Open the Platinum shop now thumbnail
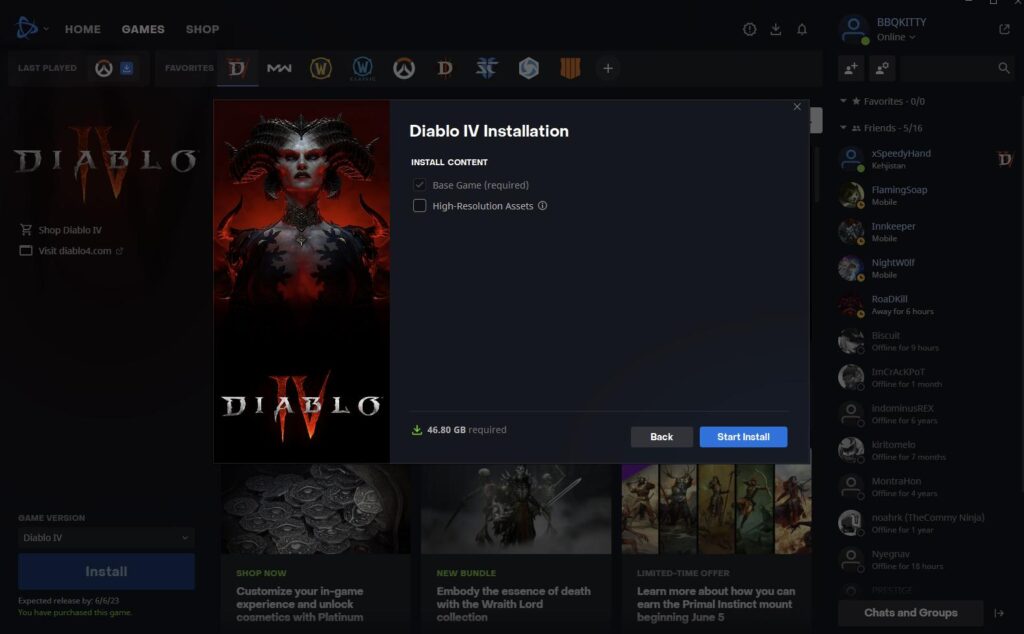The height and width of the screenshot is (634, 1024). coord(315,509)
